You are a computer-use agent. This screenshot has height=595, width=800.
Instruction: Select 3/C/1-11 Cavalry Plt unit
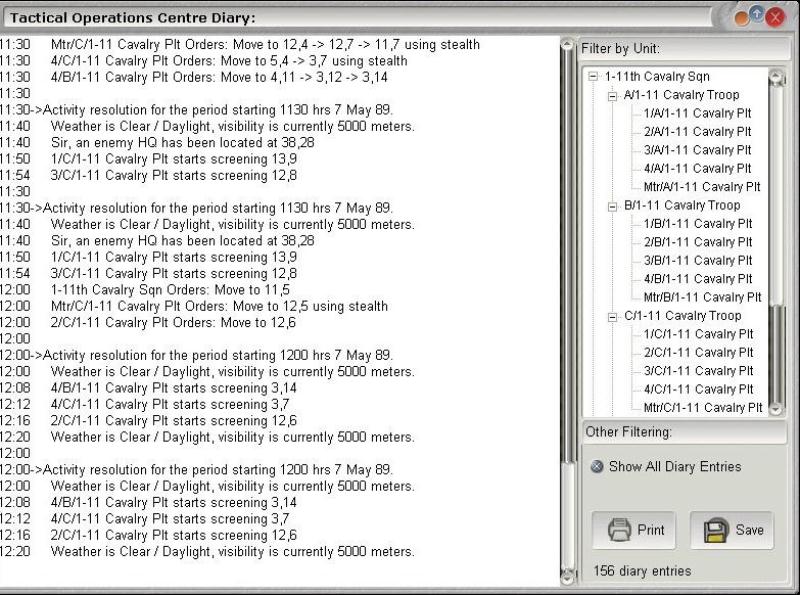(697, 371)
